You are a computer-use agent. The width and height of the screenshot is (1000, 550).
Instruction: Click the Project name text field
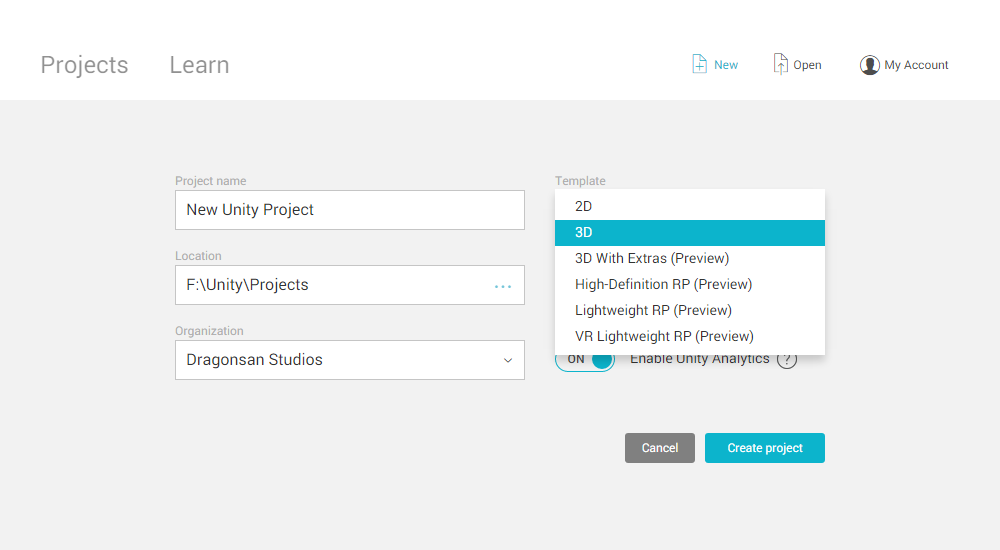click(x=350, y=210)
